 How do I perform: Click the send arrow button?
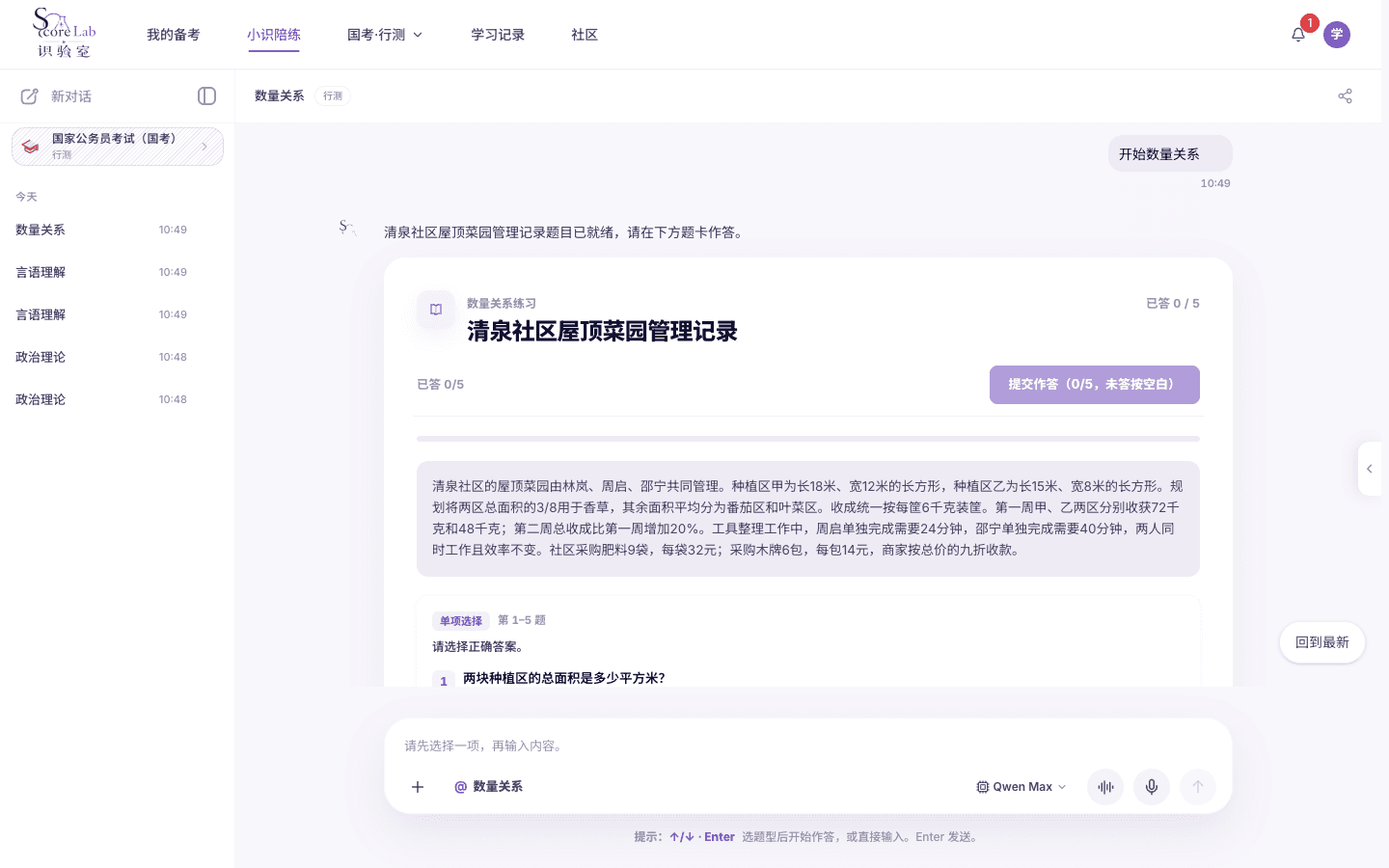pos(1198,787)
